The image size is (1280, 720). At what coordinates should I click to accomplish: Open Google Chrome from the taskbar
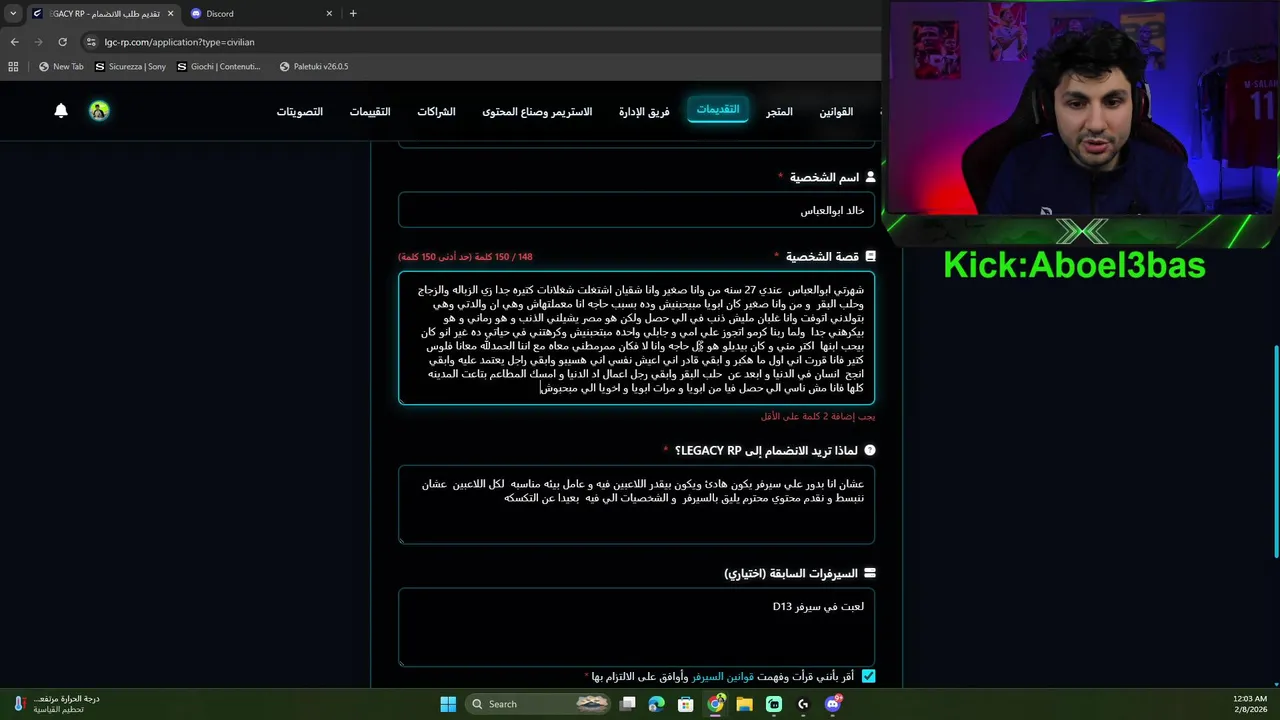(716, 704)
